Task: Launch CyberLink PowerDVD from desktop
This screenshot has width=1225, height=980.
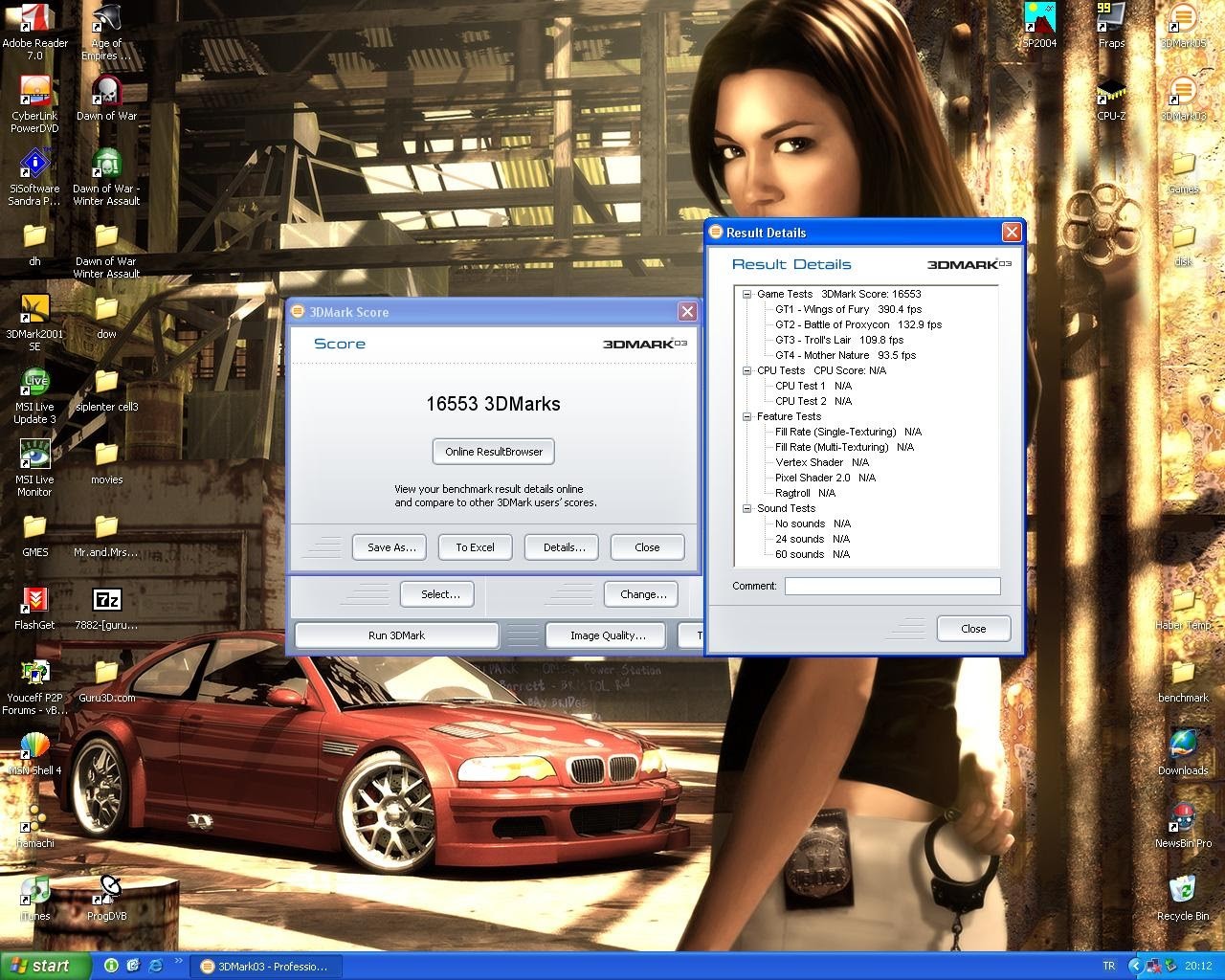Action: click(34, 94)
